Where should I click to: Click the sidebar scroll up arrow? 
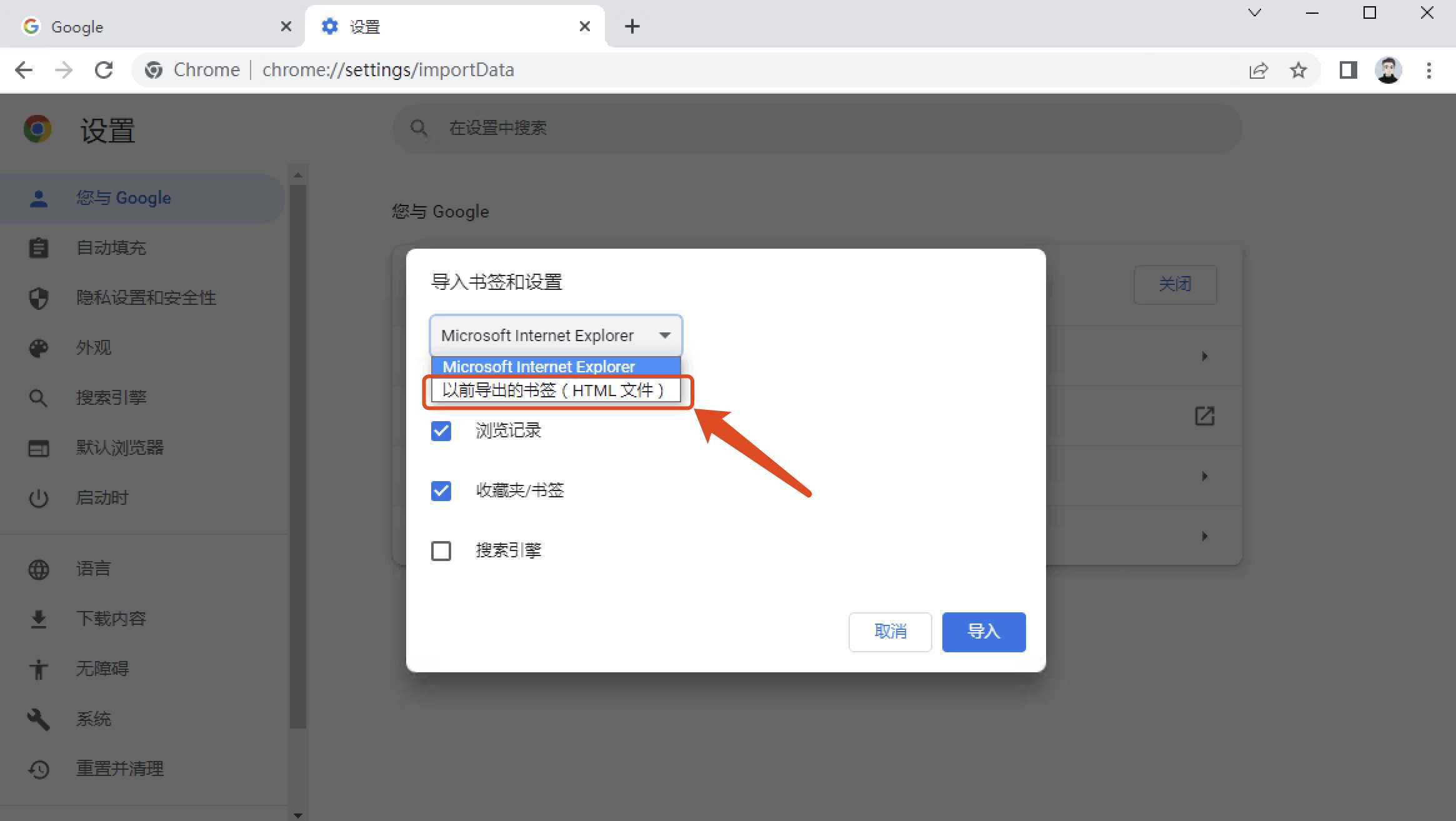(298, 174)
